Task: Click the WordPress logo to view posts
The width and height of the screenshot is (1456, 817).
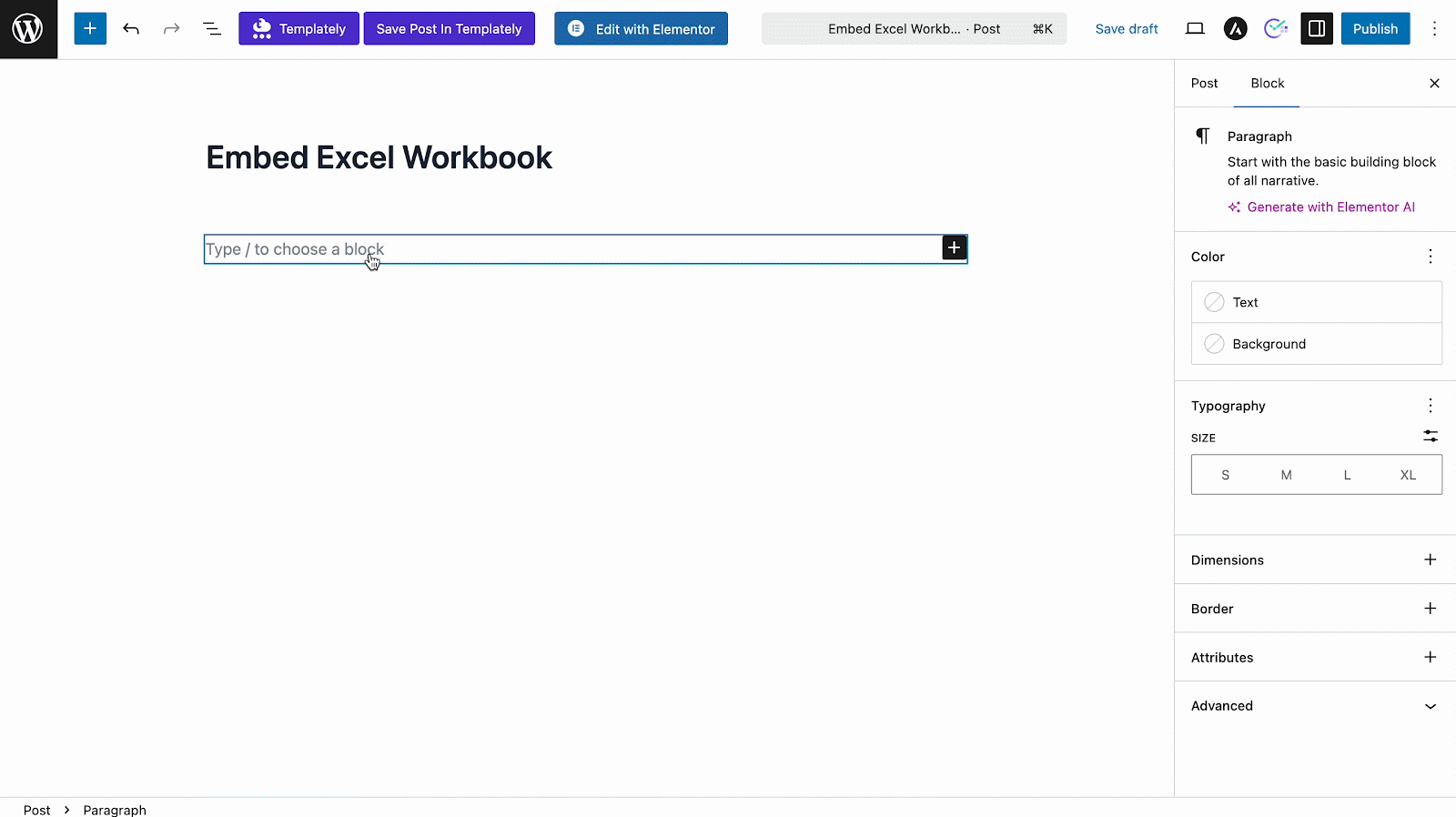Action: point(28,29)
